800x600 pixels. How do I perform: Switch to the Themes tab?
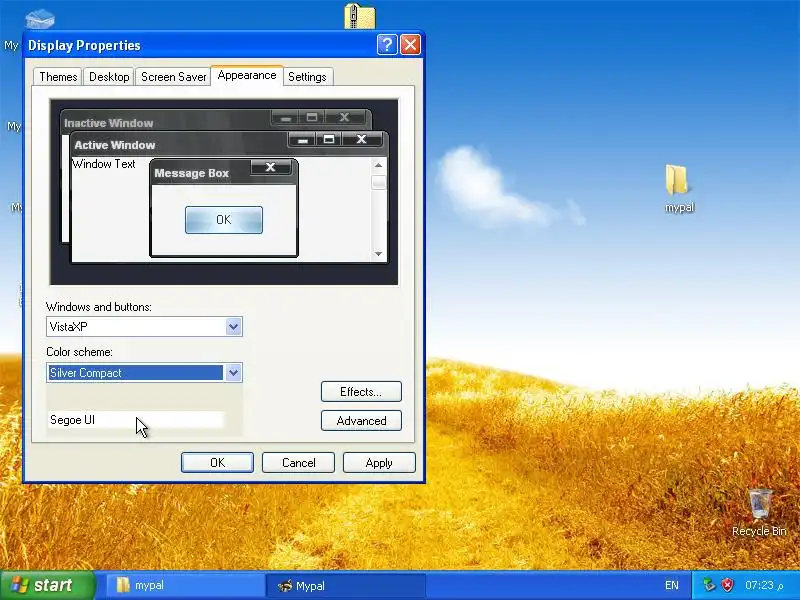pyautogui.click(x=58, y=77)
